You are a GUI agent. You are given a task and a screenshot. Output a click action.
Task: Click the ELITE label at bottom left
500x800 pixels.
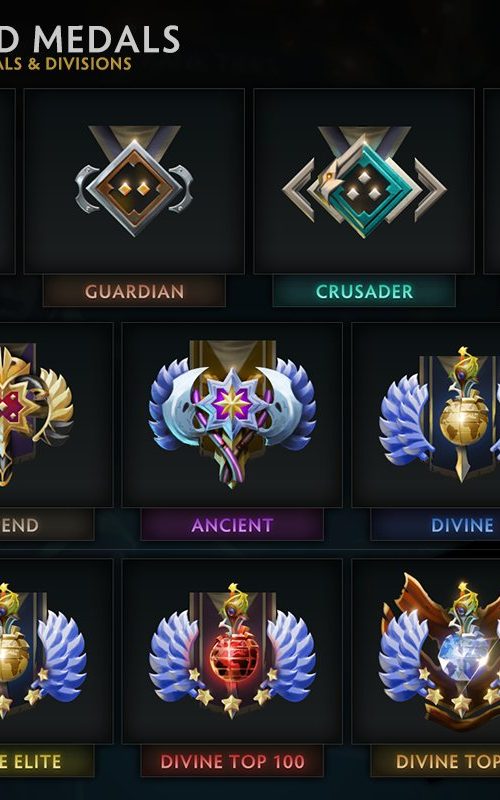[x=31, y=762]
